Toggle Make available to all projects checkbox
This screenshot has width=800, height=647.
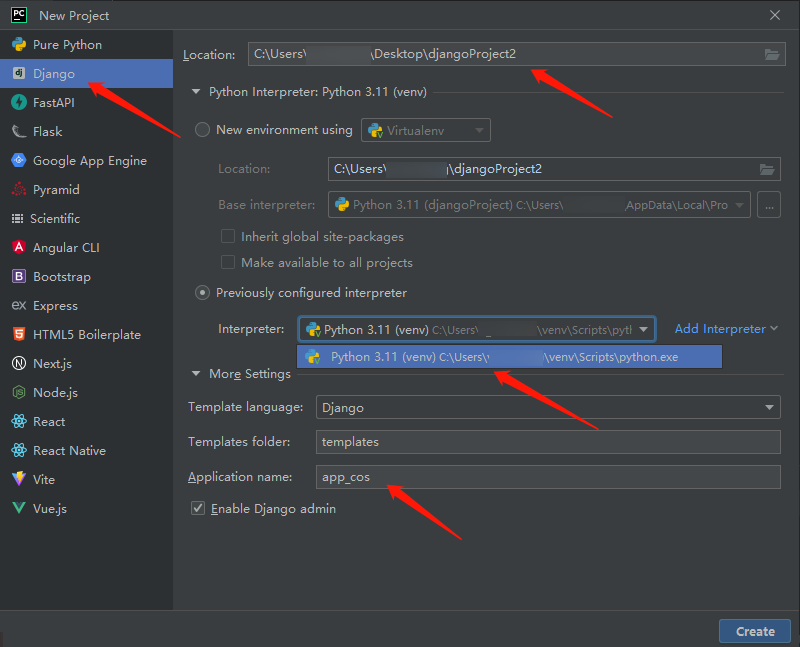(228, 262)
